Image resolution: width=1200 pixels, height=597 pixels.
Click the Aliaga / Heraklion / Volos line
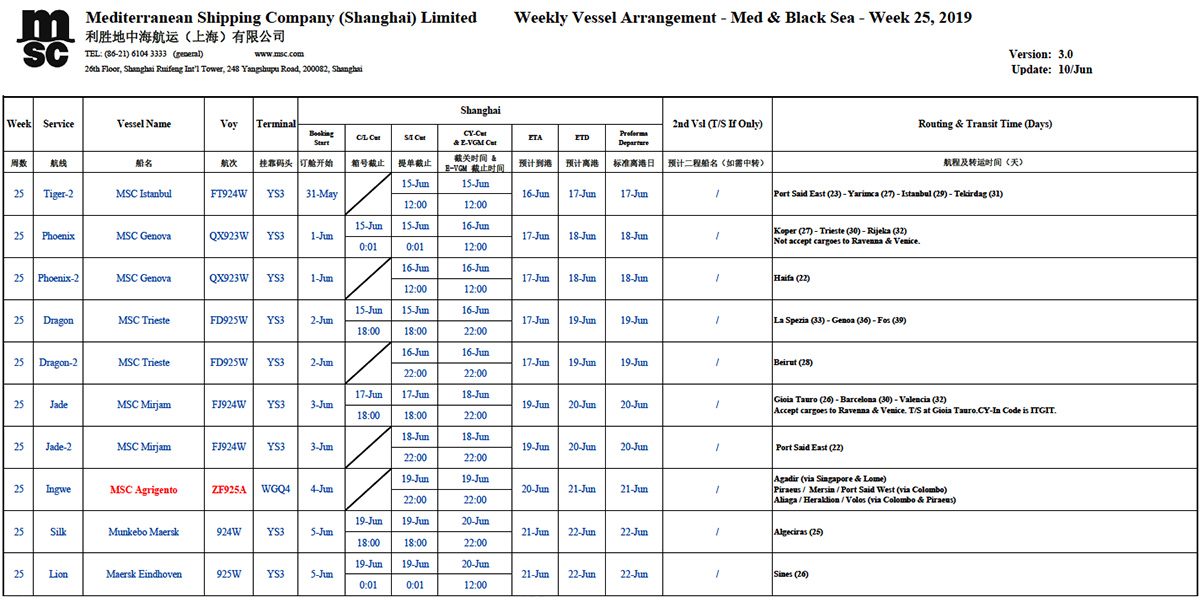click(864, 500)
